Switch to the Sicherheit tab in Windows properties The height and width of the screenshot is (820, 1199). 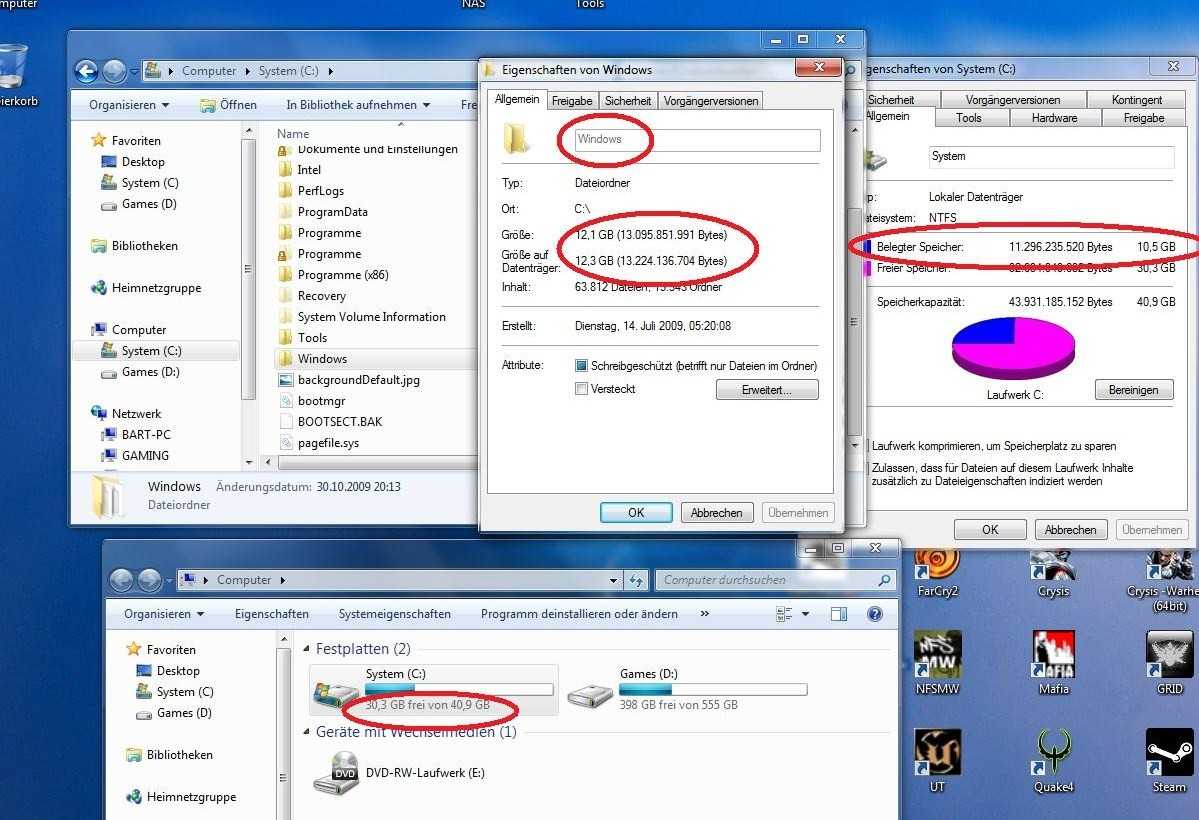[x=628, y=101]
